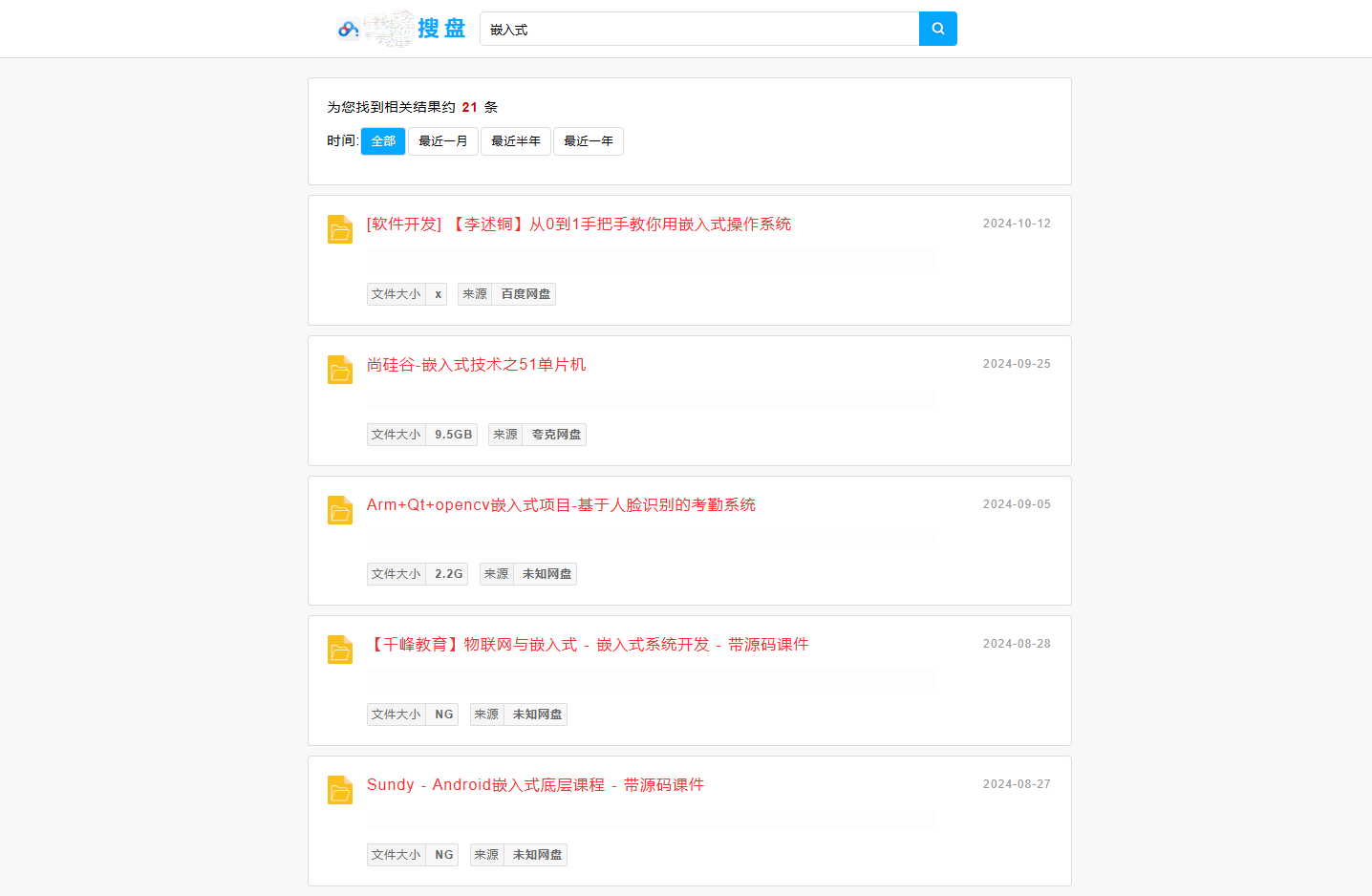Click folder icon beside Sundy Android result
Viewport: 1372px width, 896px height.
pos(340,790)
